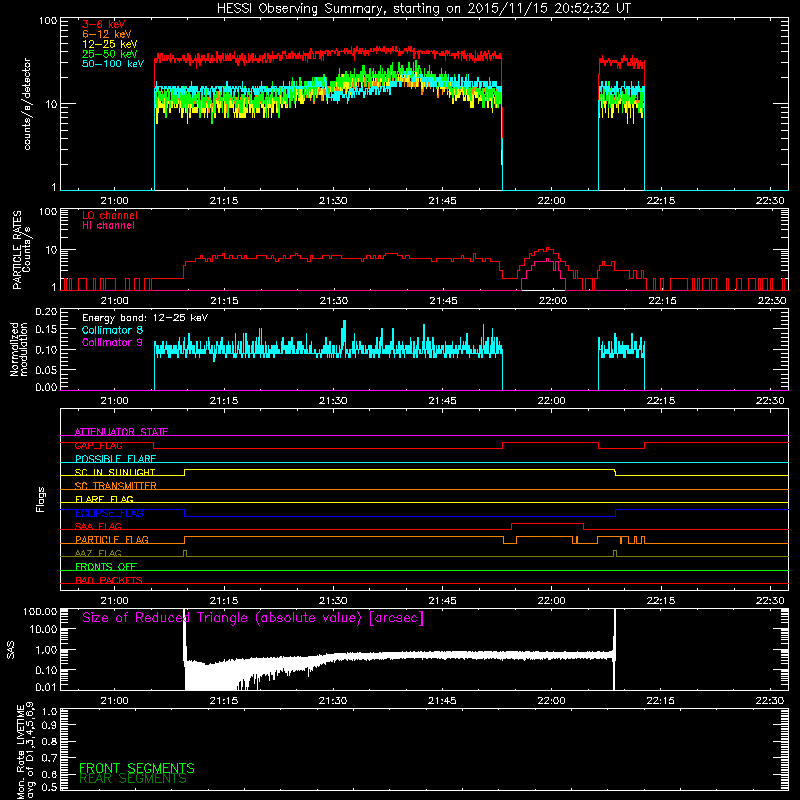Select the 'Collimator 8' legend label

[112, 330]
